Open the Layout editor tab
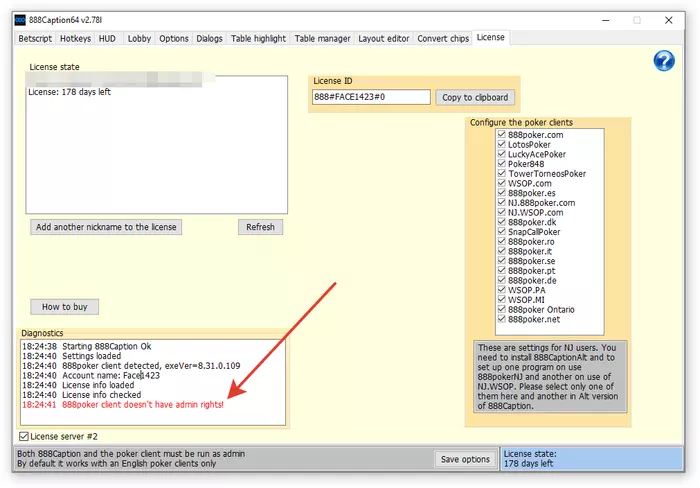The width and height of the screenshot is (700, 488). click(x=383, y=39)
